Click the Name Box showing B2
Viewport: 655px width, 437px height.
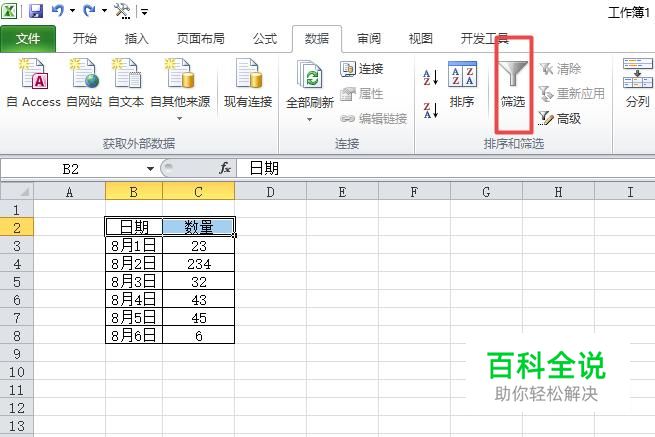[x=71, y=169]
